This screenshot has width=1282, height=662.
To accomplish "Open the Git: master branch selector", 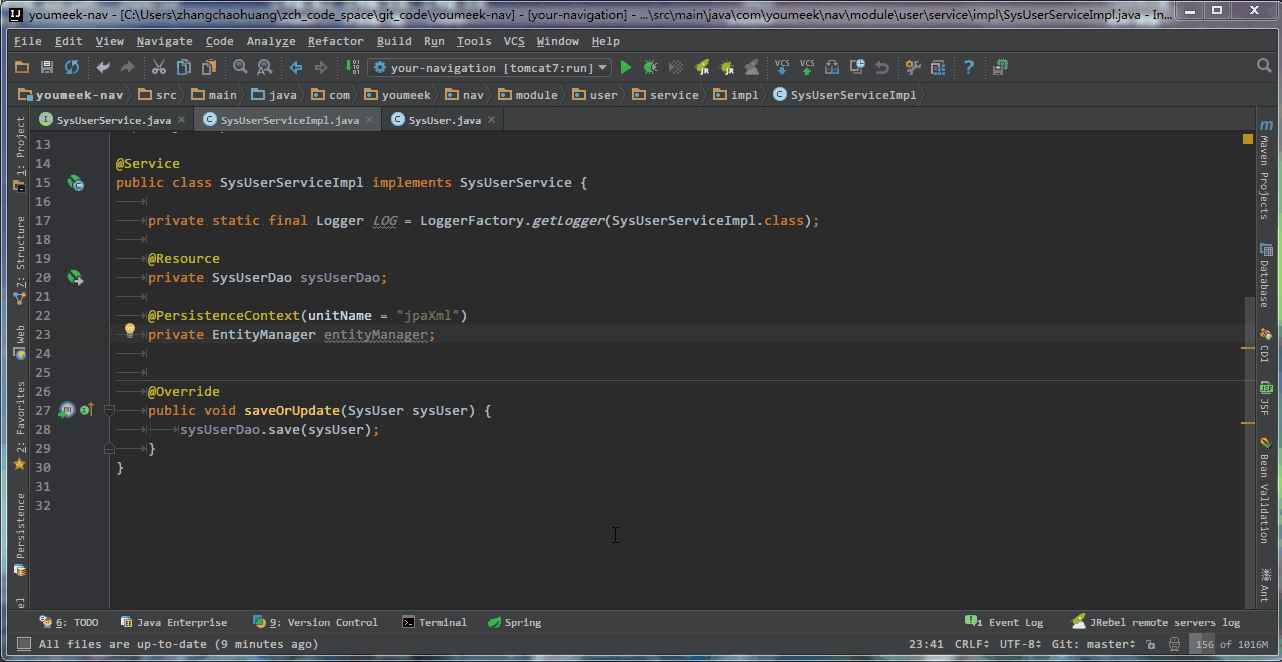I will coord(1093,645).
